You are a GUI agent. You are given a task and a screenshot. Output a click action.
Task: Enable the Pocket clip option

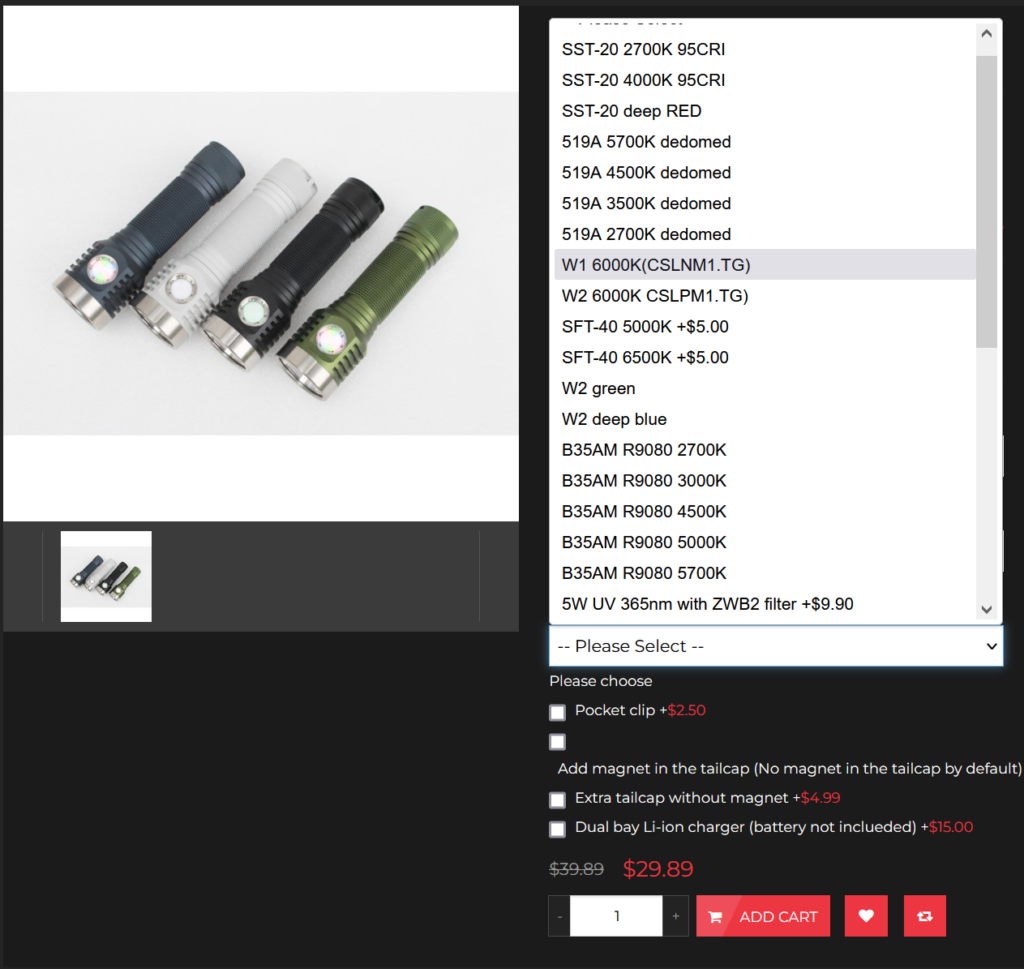[x=557, y=712]
